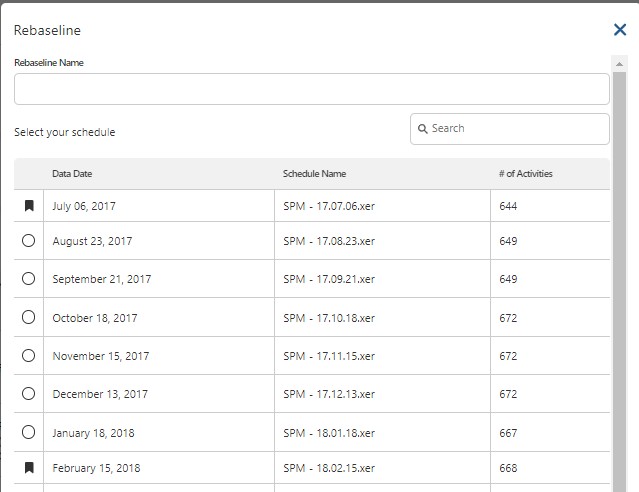Close the Rebaseline dialog with X
This screenshot has width=639, height=492.
click(x=620, y=30)
